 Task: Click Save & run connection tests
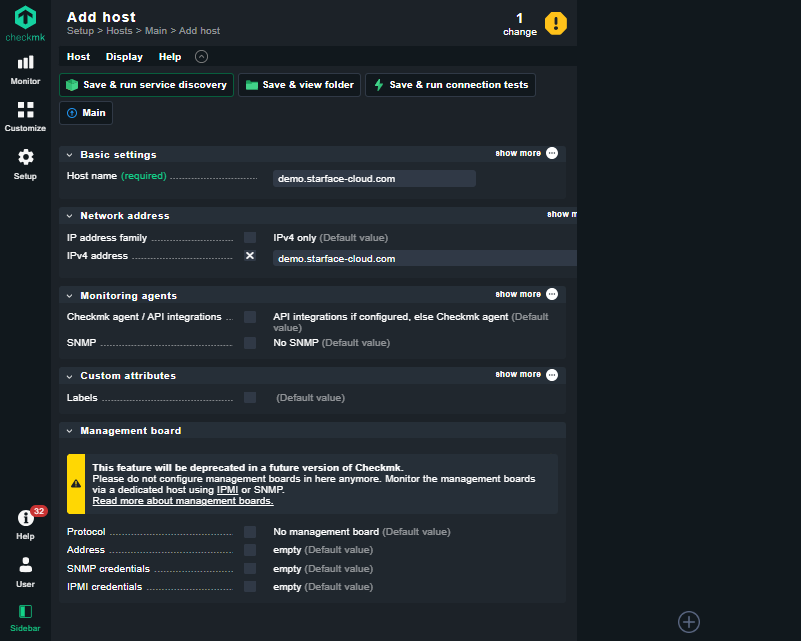click(450, 85)
